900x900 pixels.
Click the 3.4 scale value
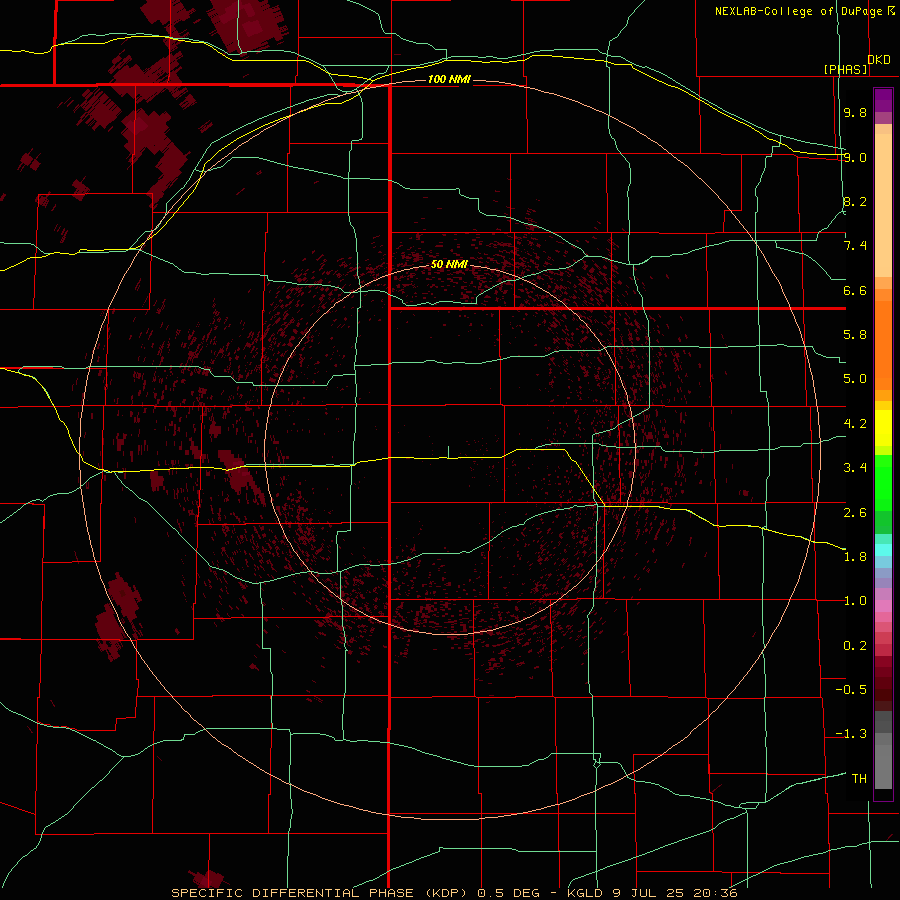point(855,468)
